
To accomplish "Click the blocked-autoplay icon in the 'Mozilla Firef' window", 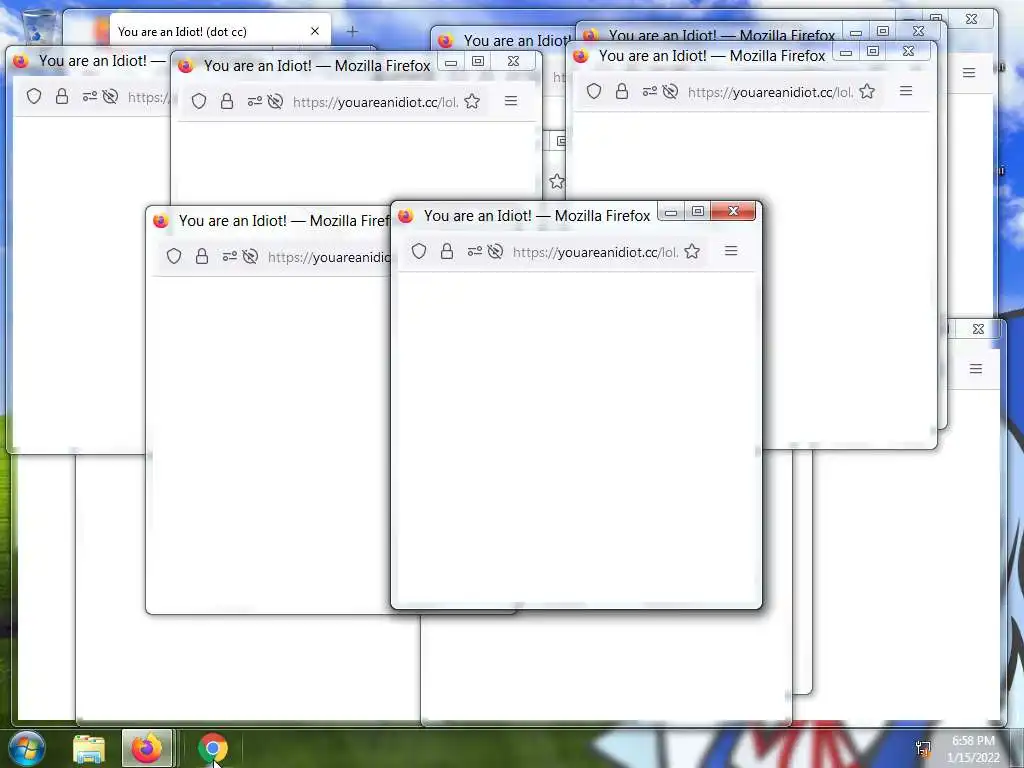I will coord(250,256).
